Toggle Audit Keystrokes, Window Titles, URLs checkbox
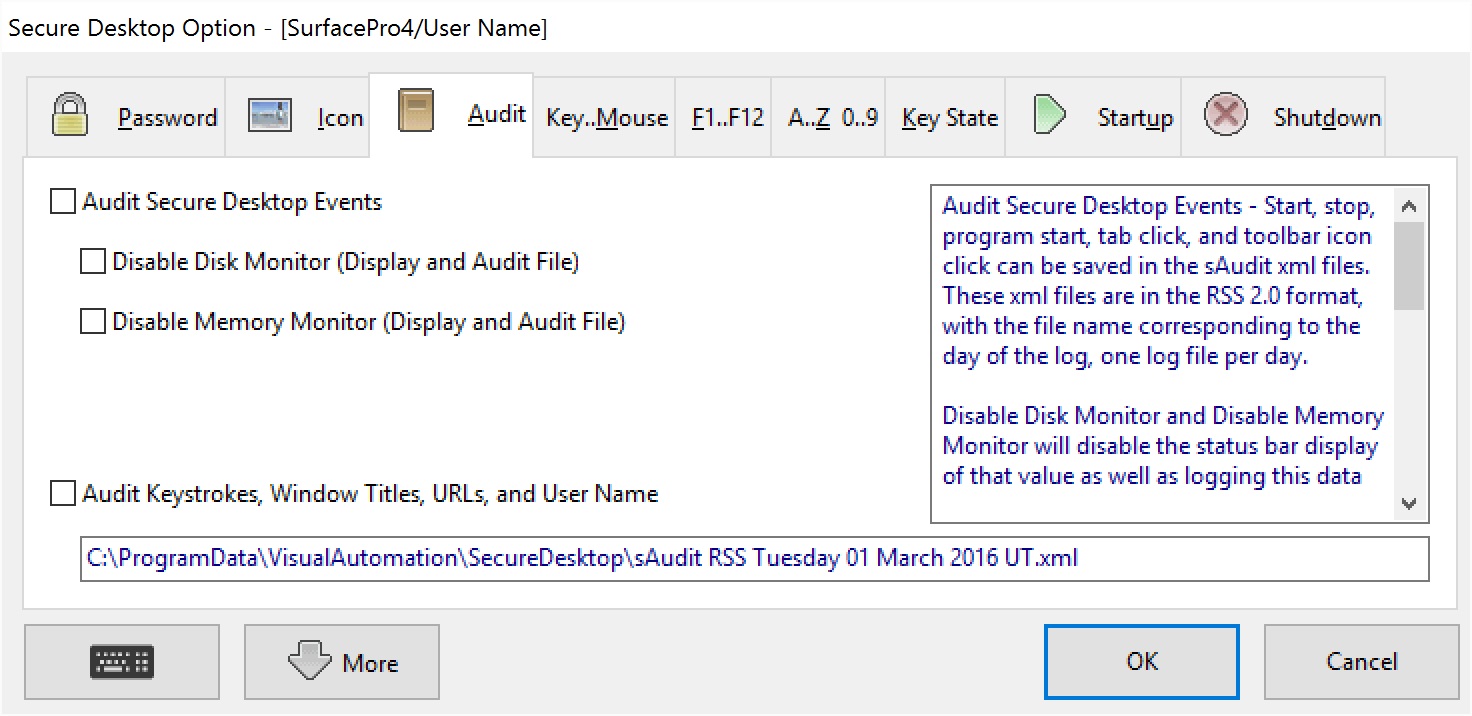The image size is (1472, 716). point(63,494)
